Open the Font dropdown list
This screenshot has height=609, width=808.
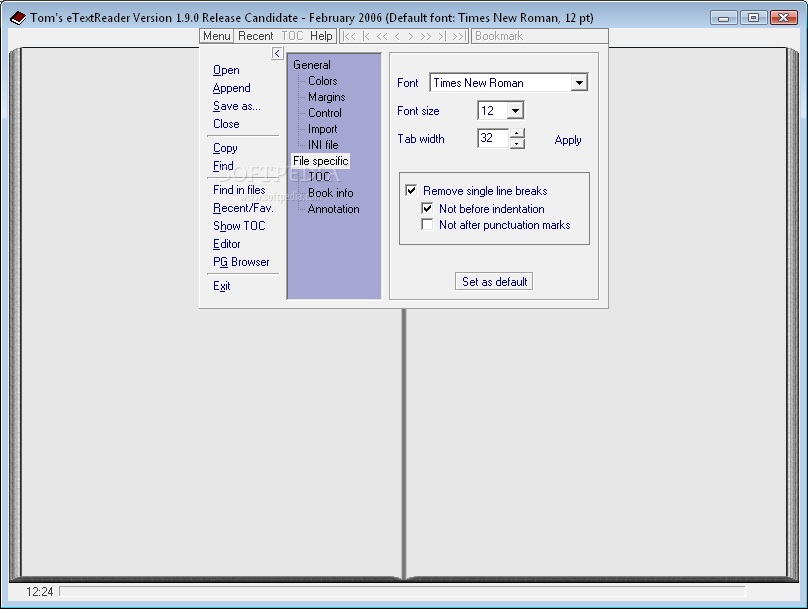point(579,82)
